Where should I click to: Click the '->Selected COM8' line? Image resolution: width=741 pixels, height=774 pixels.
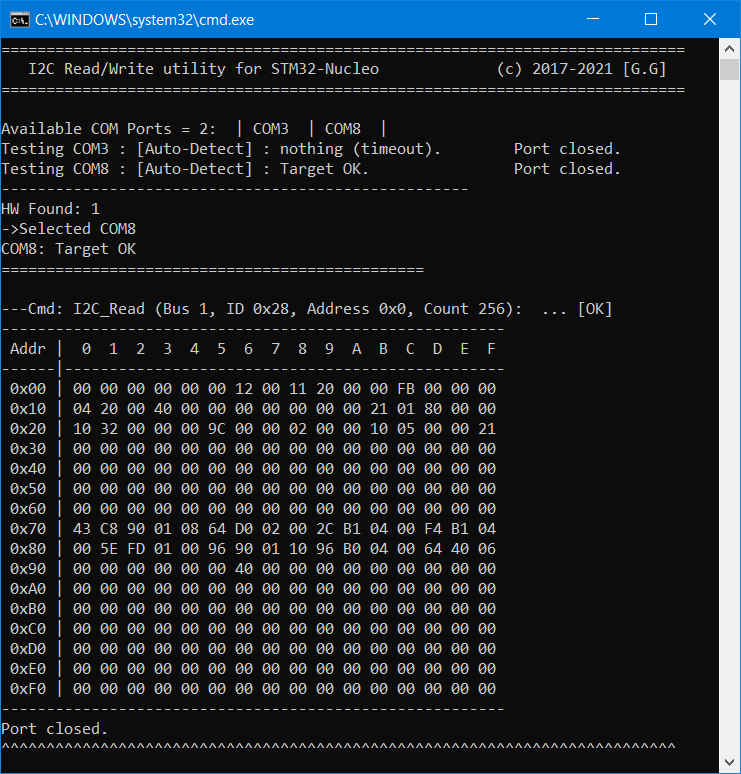69,229
